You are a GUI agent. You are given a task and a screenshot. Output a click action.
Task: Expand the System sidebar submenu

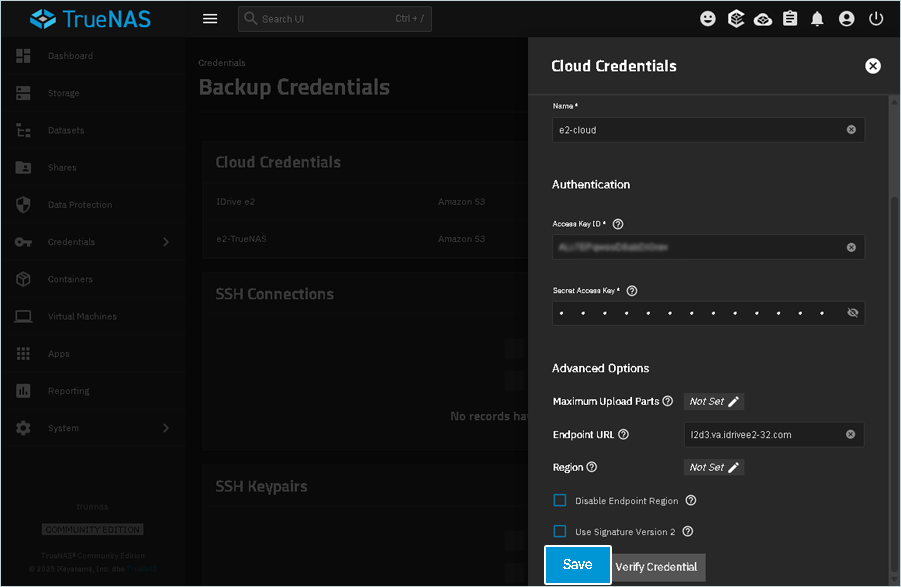(x=166, y=428)
